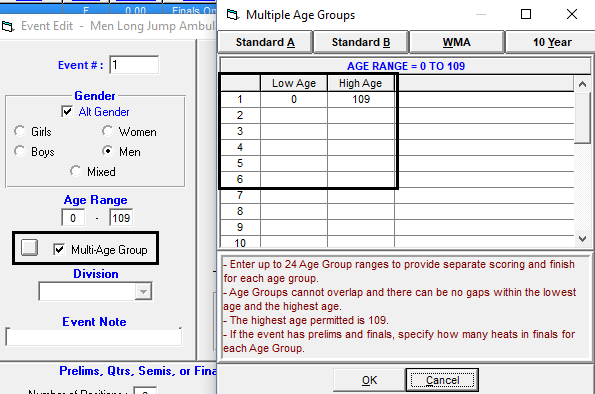Click the Number of Positions input field

[x=145, y=391]
